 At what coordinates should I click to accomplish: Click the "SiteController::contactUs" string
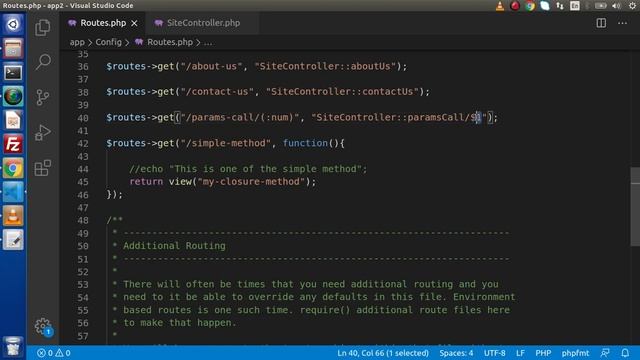click(x=342, y=91)
